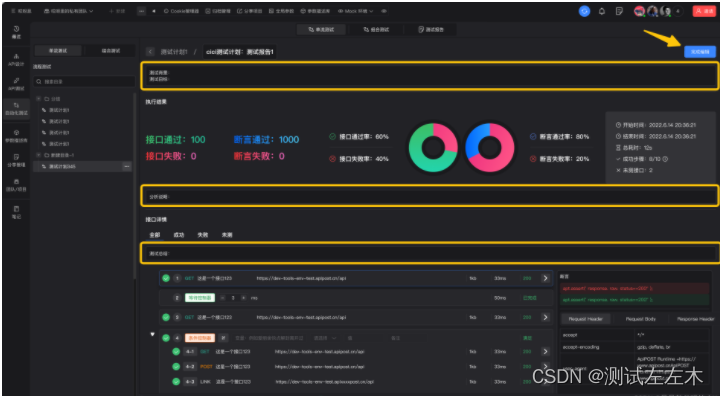Open the notification bell
This screenshot has width=720, height=396.
602,11
